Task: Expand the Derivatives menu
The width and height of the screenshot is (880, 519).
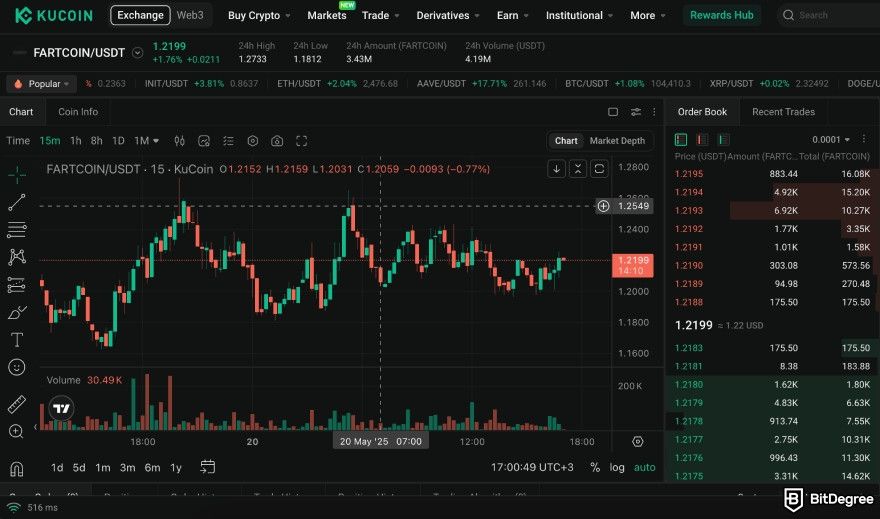Action: pos(448,16)
